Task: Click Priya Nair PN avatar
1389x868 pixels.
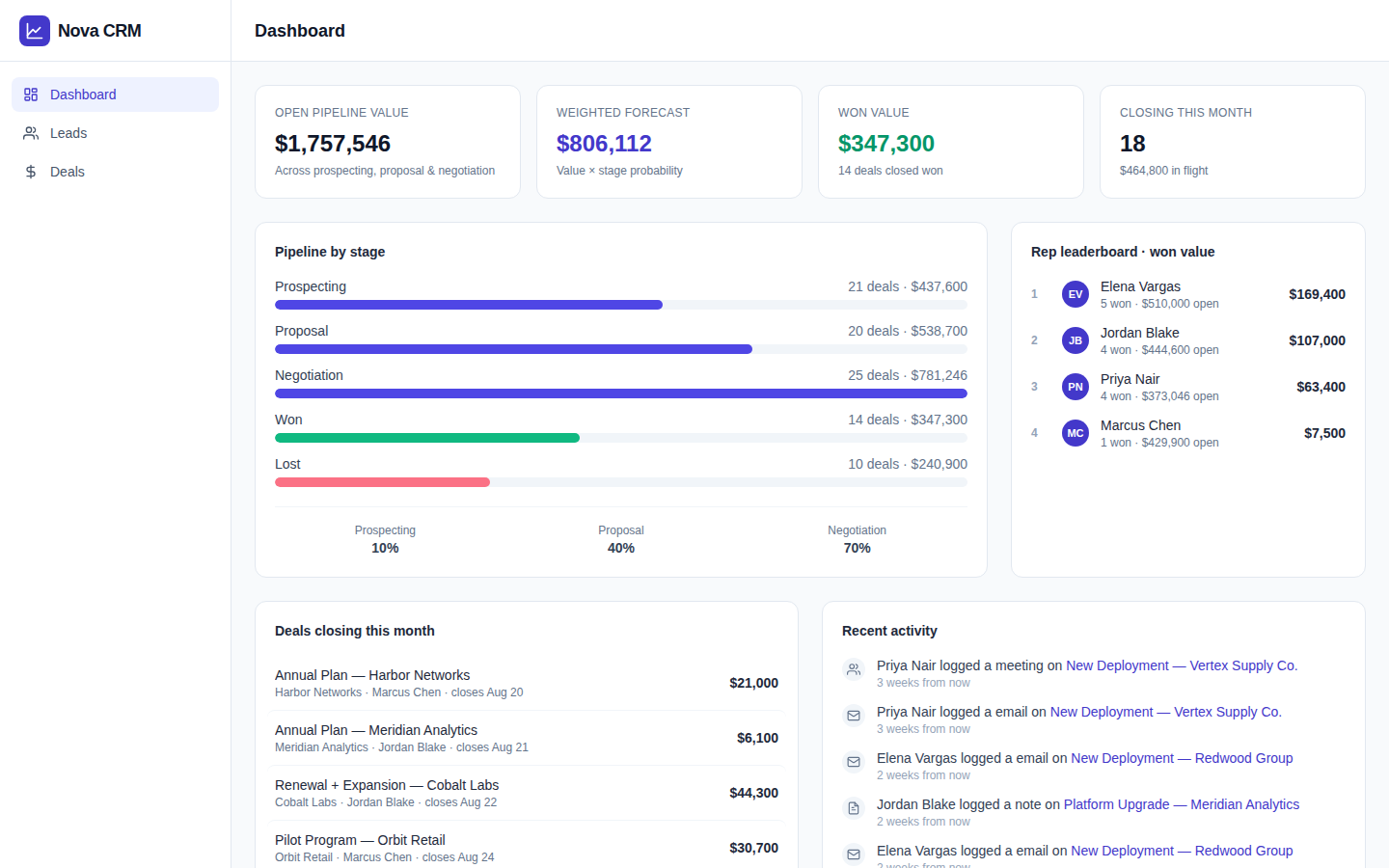Action: coord(1076,387)
